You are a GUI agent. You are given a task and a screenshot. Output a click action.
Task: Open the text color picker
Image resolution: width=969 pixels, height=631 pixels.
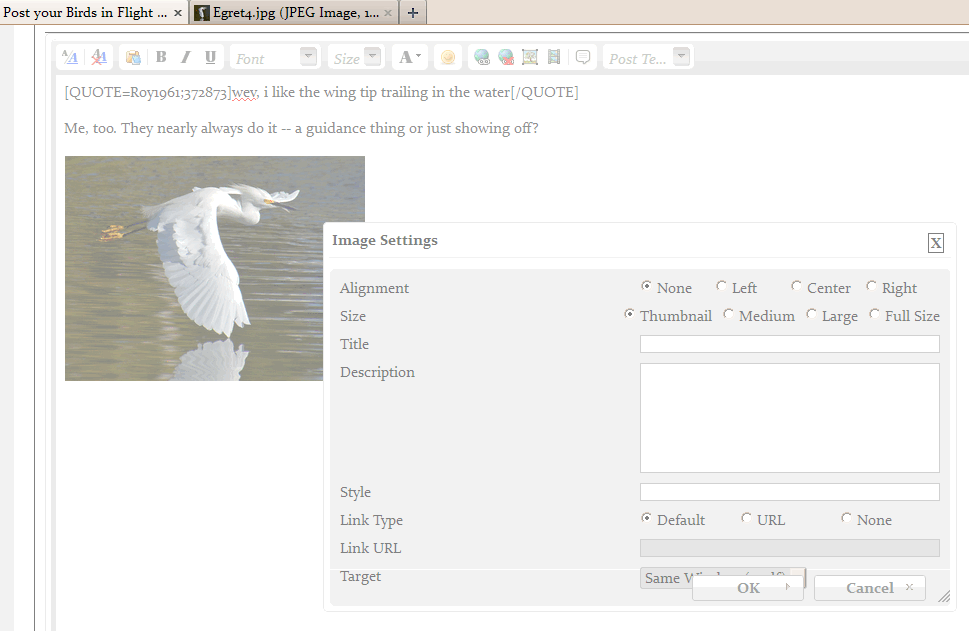point(410,57)
